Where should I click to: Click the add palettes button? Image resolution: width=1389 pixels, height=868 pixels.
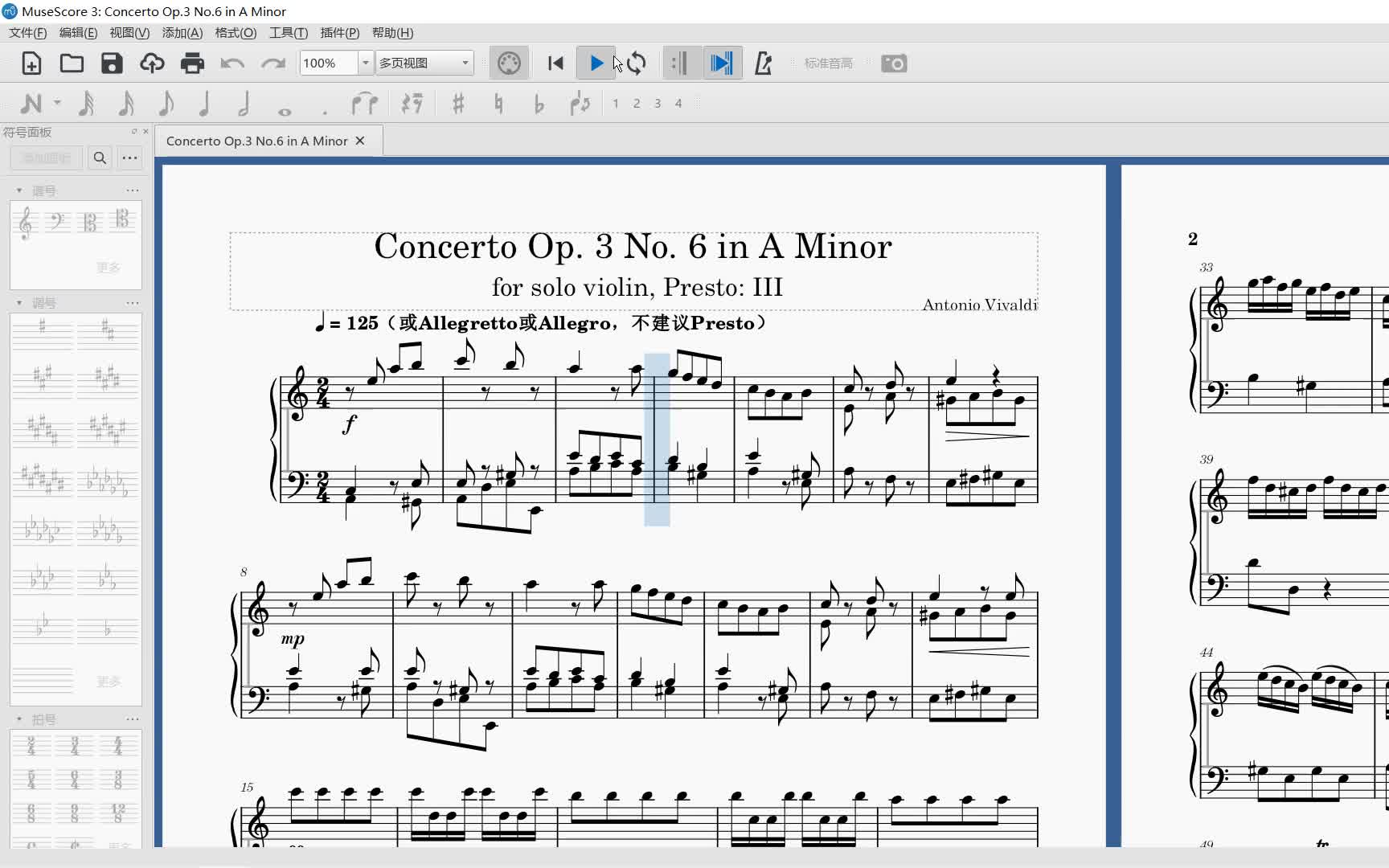[x=46, y=158]
